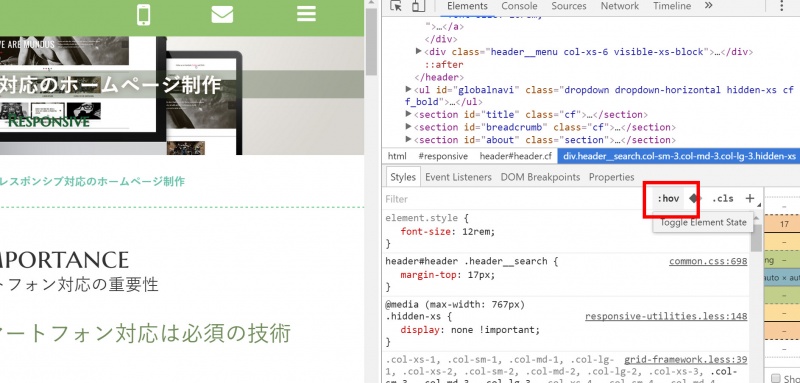
Task: Click the Filter styles input field
Action: pos(515,198)
